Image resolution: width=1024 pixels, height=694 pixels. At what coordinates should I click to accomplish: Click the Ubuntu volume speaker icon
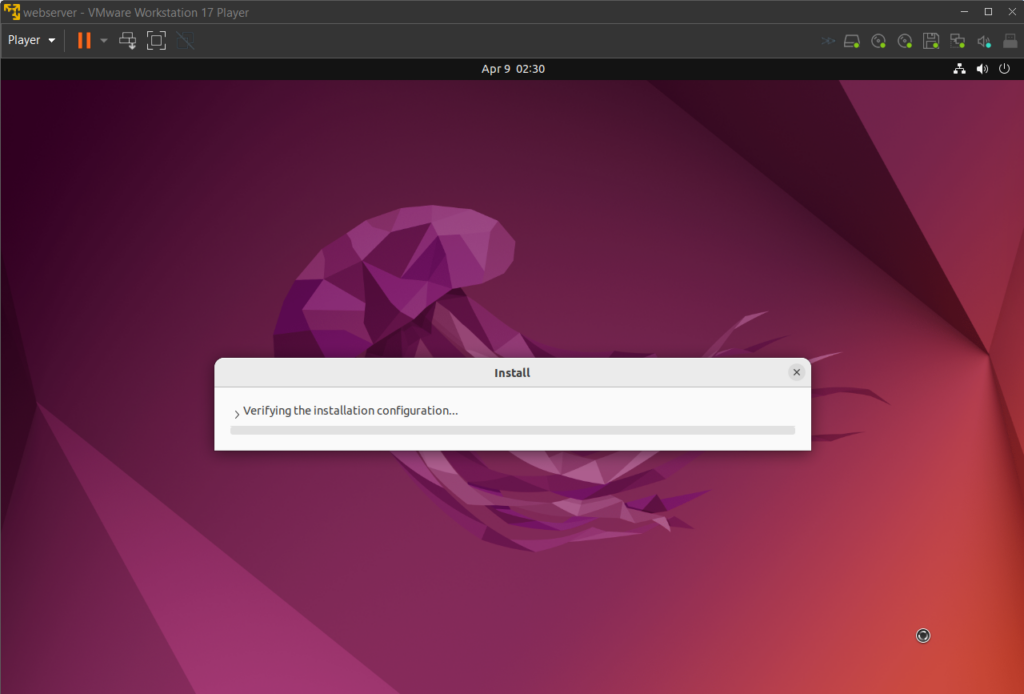tap(982, 69)
